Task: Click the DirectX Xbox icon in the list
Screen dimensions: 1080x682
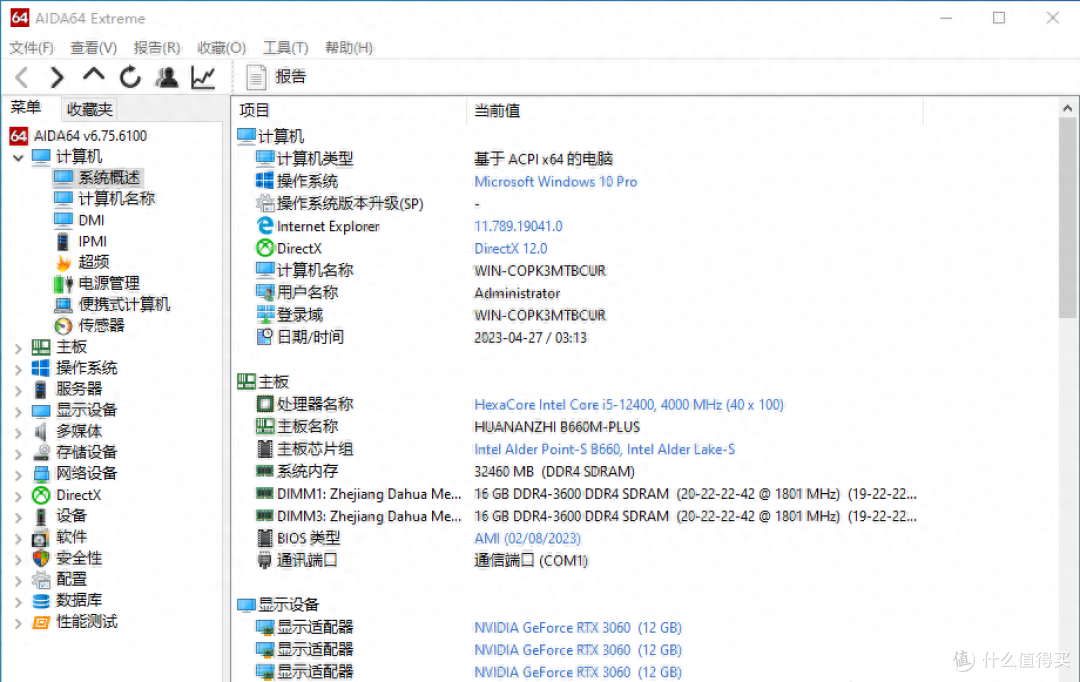Action: [x=264, y=248]
